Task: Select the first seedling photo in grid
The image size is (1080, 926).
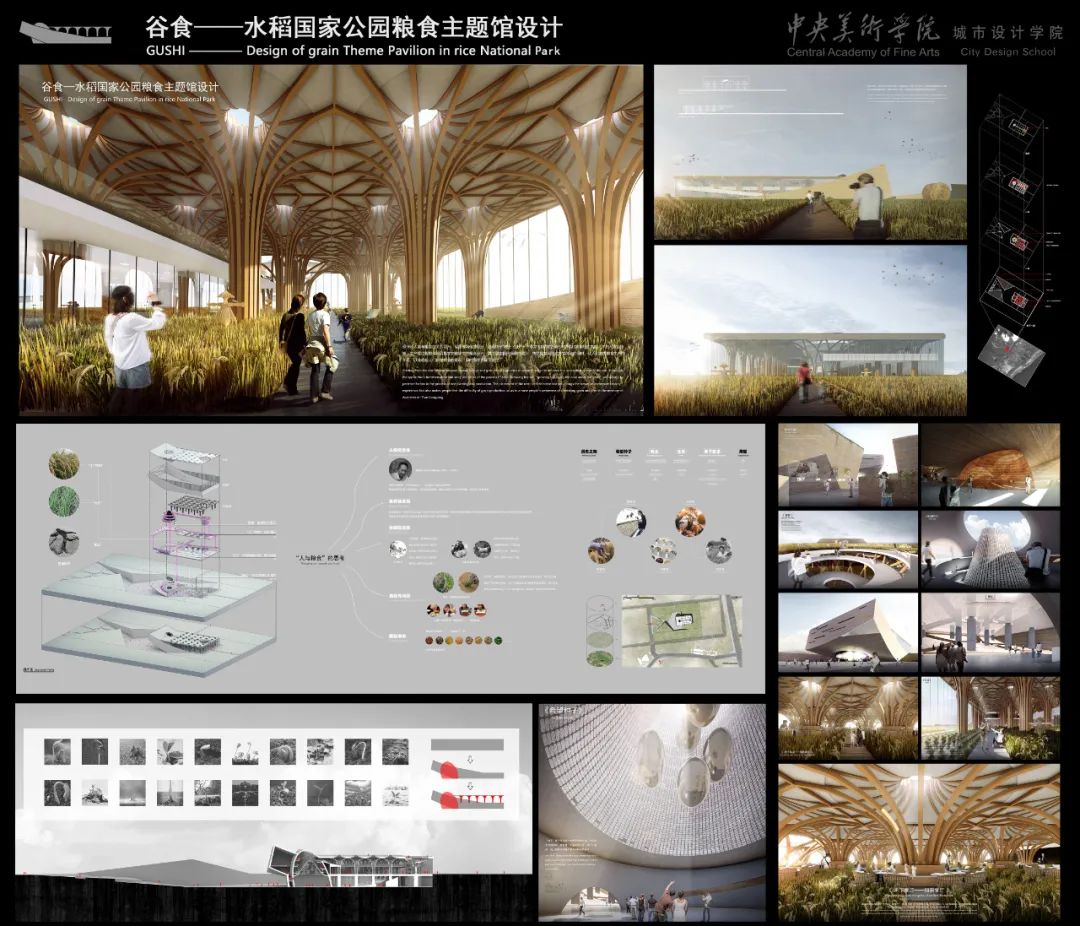Action: [x=57, y=751]
